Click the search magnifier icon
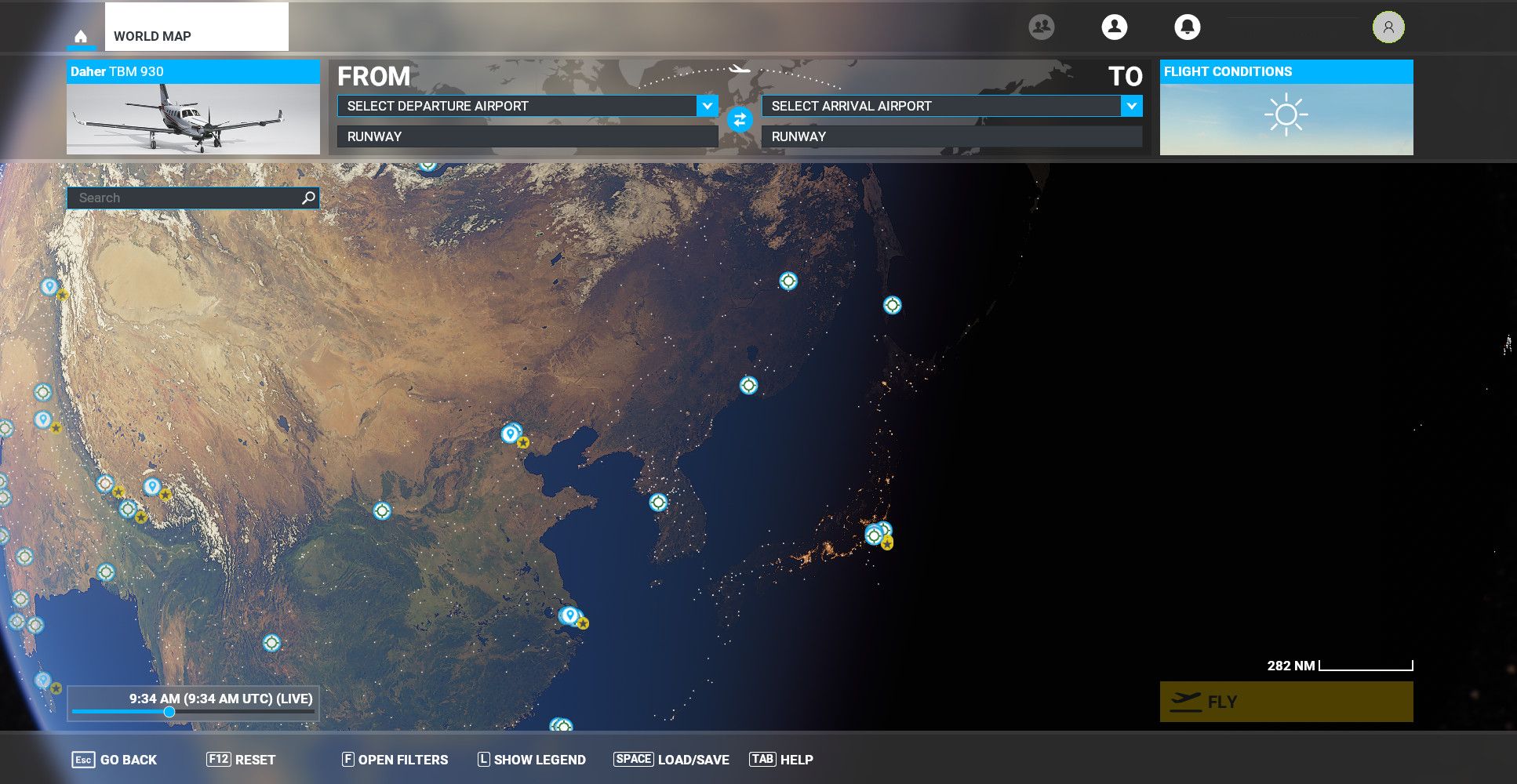 click(x=308, y=198)
